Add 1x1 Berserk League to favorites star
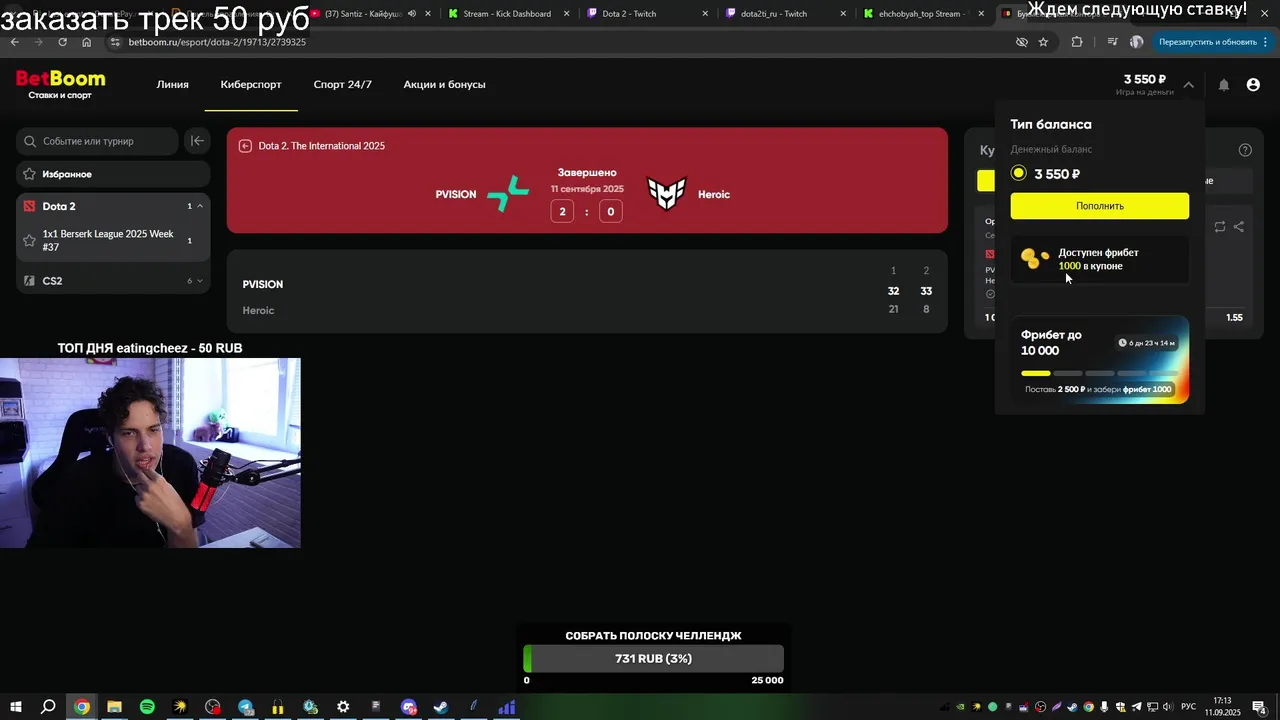 (29, 240)
